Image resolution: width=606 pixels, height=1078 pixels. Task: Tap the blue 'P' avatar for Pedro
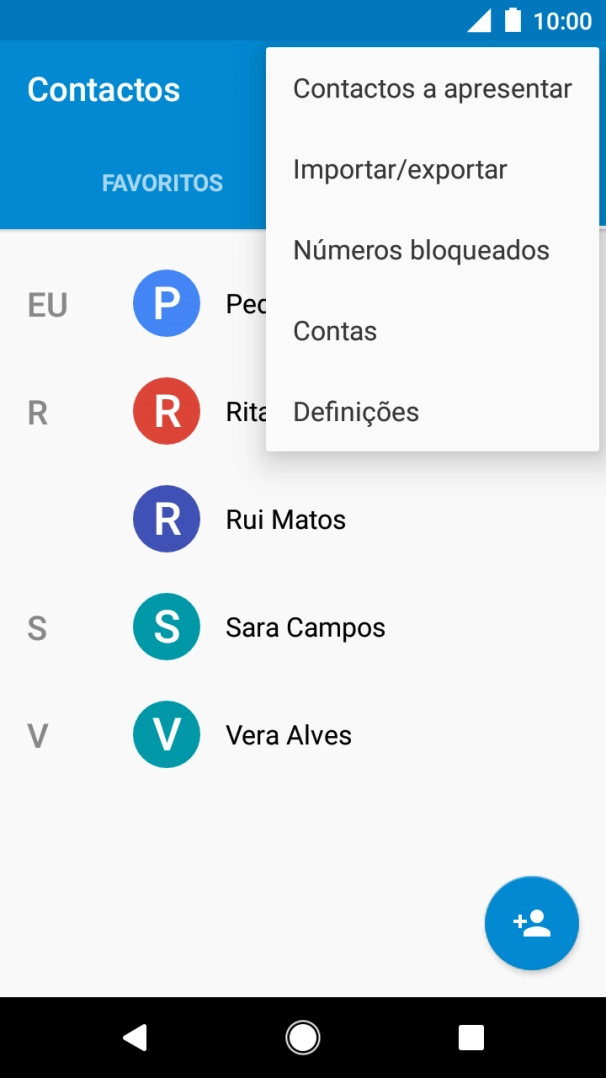click(x=166, y=303)
